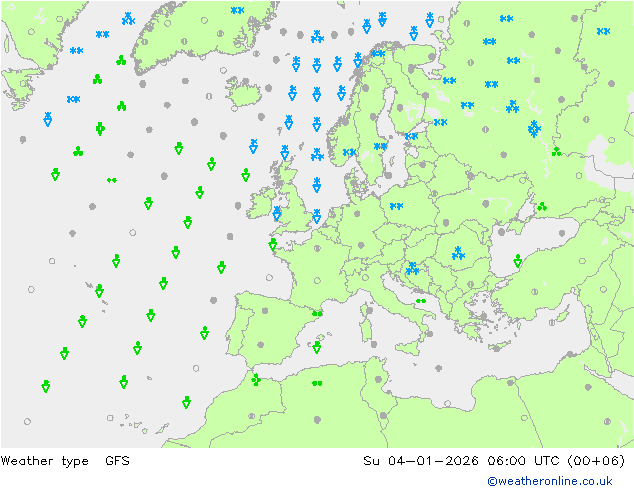
Task: Click the 'Weather type GFS' caption
Action: (x=65, y=460)
